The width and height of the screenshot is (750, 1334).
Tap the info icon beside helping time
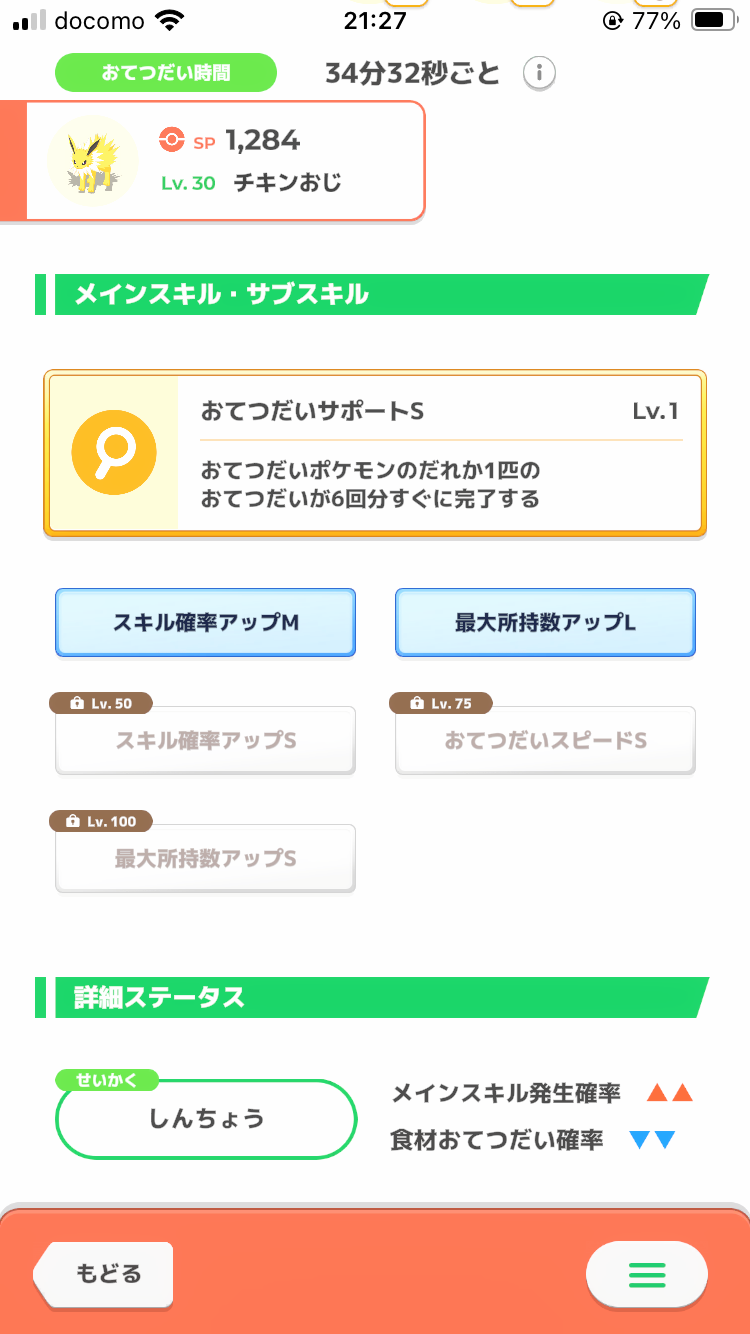[x=540, y=73]
